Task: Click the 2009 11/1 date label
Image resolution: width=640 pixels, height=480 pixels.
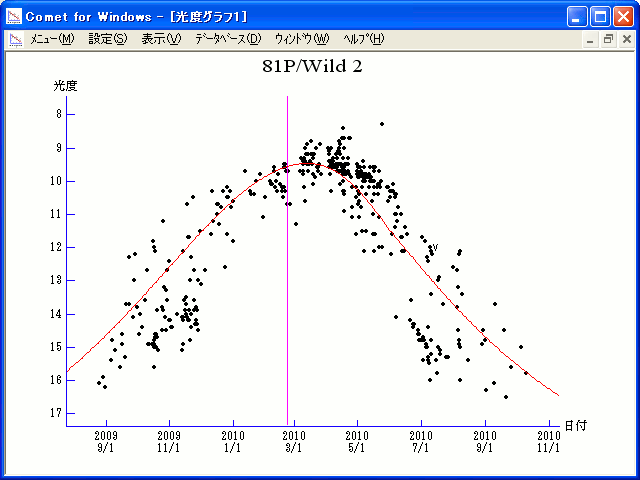Action: 169,442
